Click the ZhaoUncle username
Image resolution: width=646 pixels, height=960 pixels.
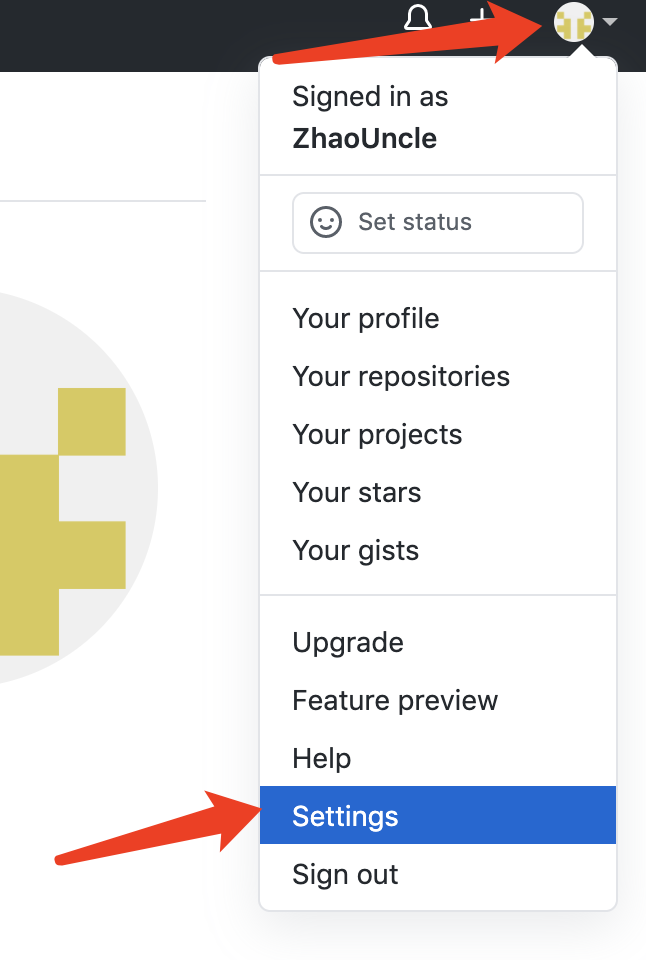tap(364, 138)
